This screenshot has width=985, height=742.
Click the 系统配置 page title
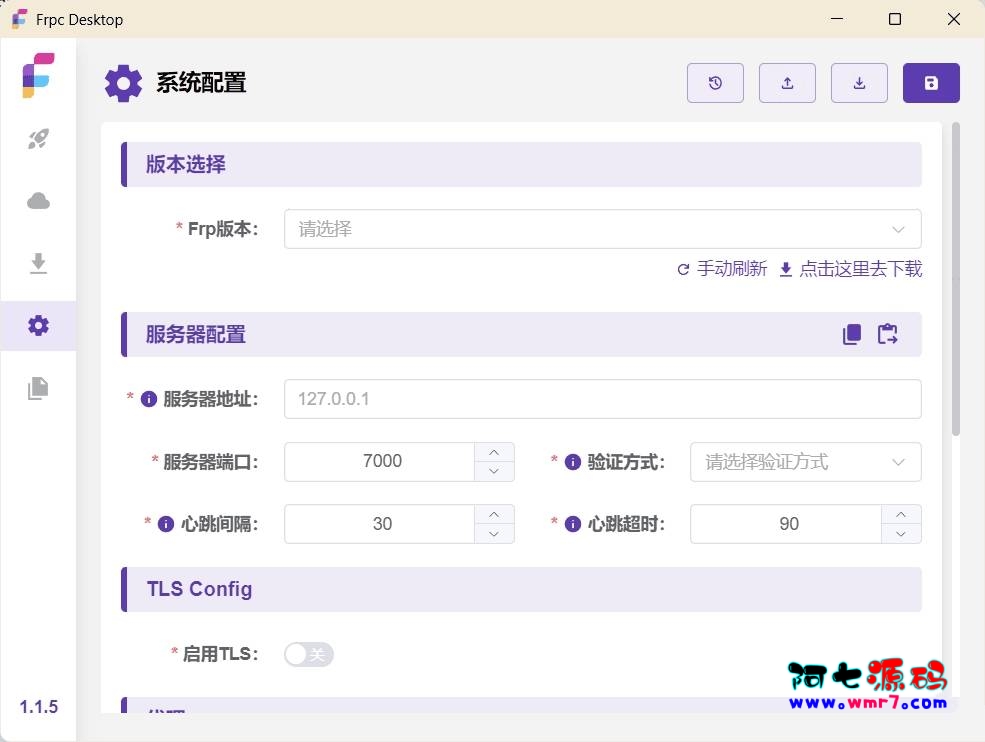201,83
